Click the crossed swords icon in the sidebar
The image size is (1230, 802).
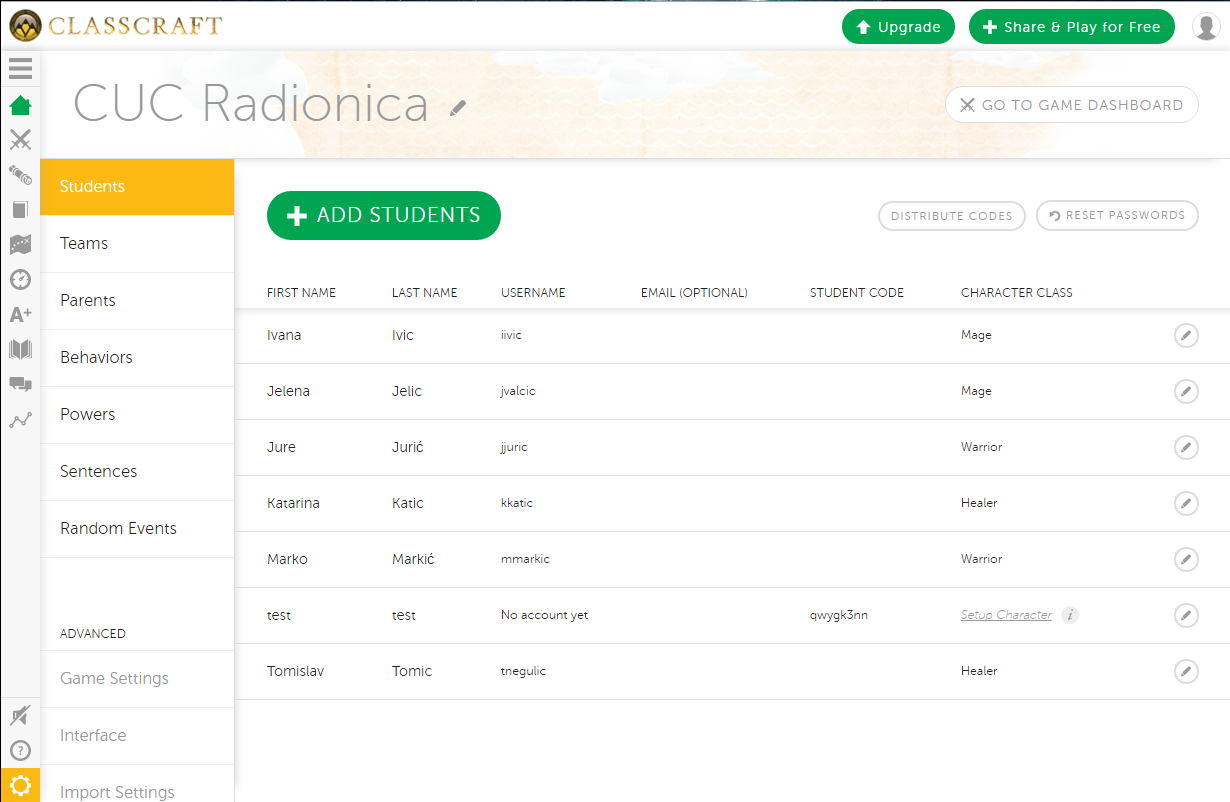pos(20,140)
